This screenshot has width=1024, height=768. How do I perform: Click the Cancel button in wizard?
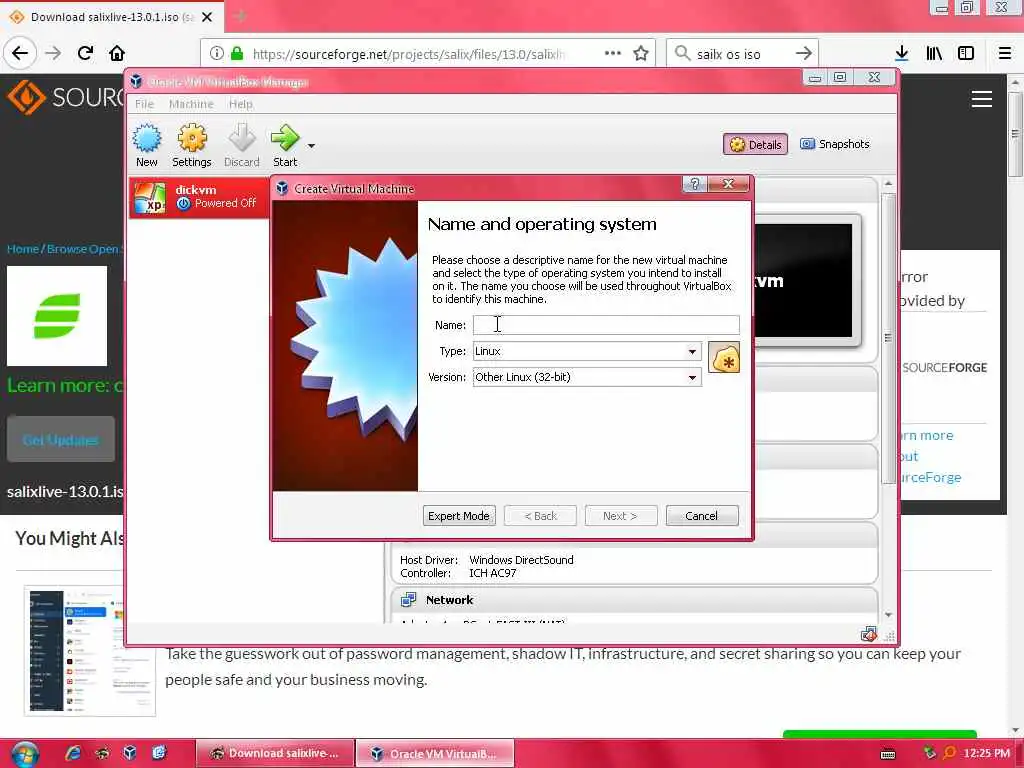[x=701, y=516]
